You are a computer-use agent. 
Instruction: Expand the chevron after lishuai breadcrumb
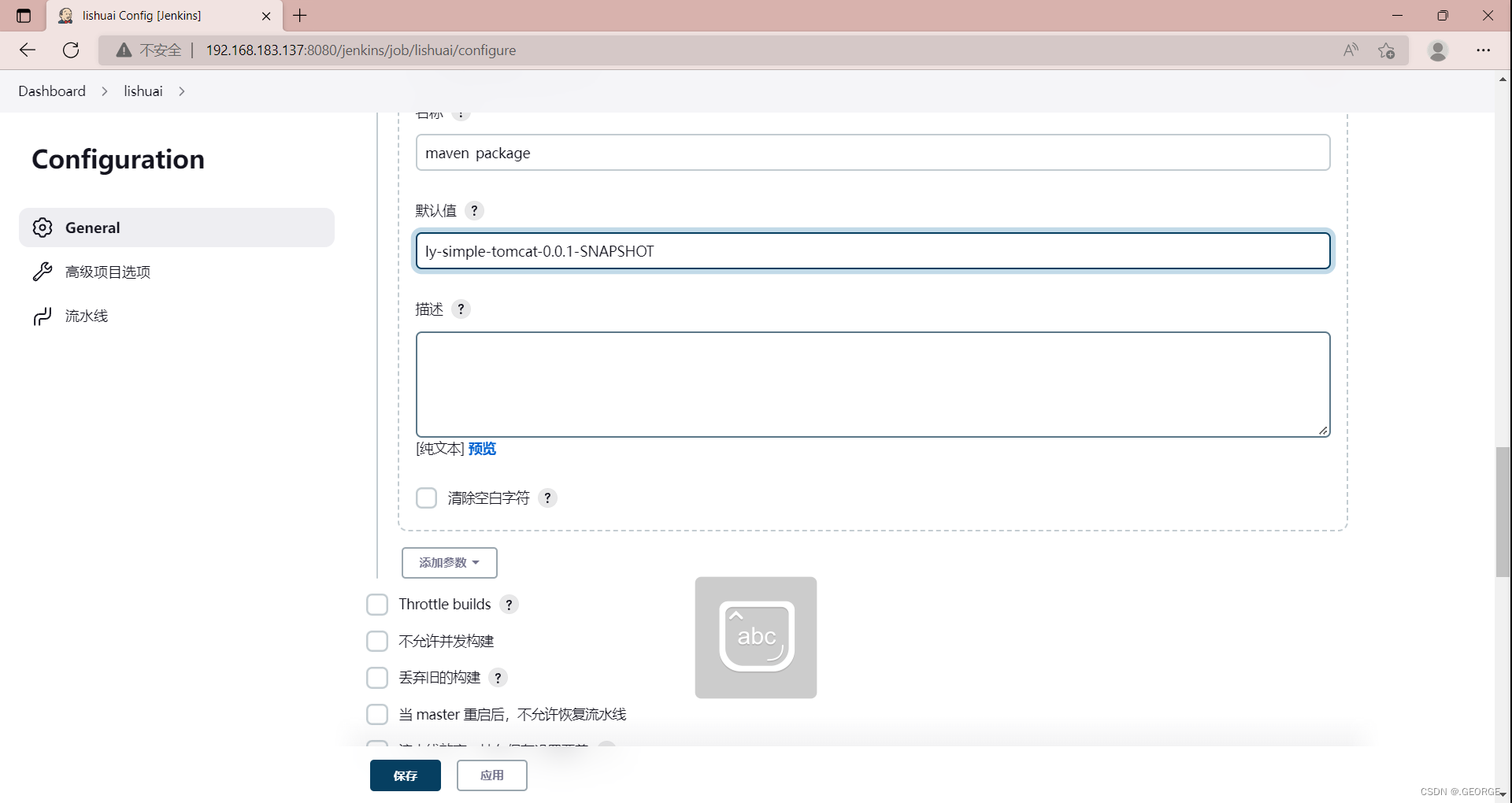[x=182, y=91]
